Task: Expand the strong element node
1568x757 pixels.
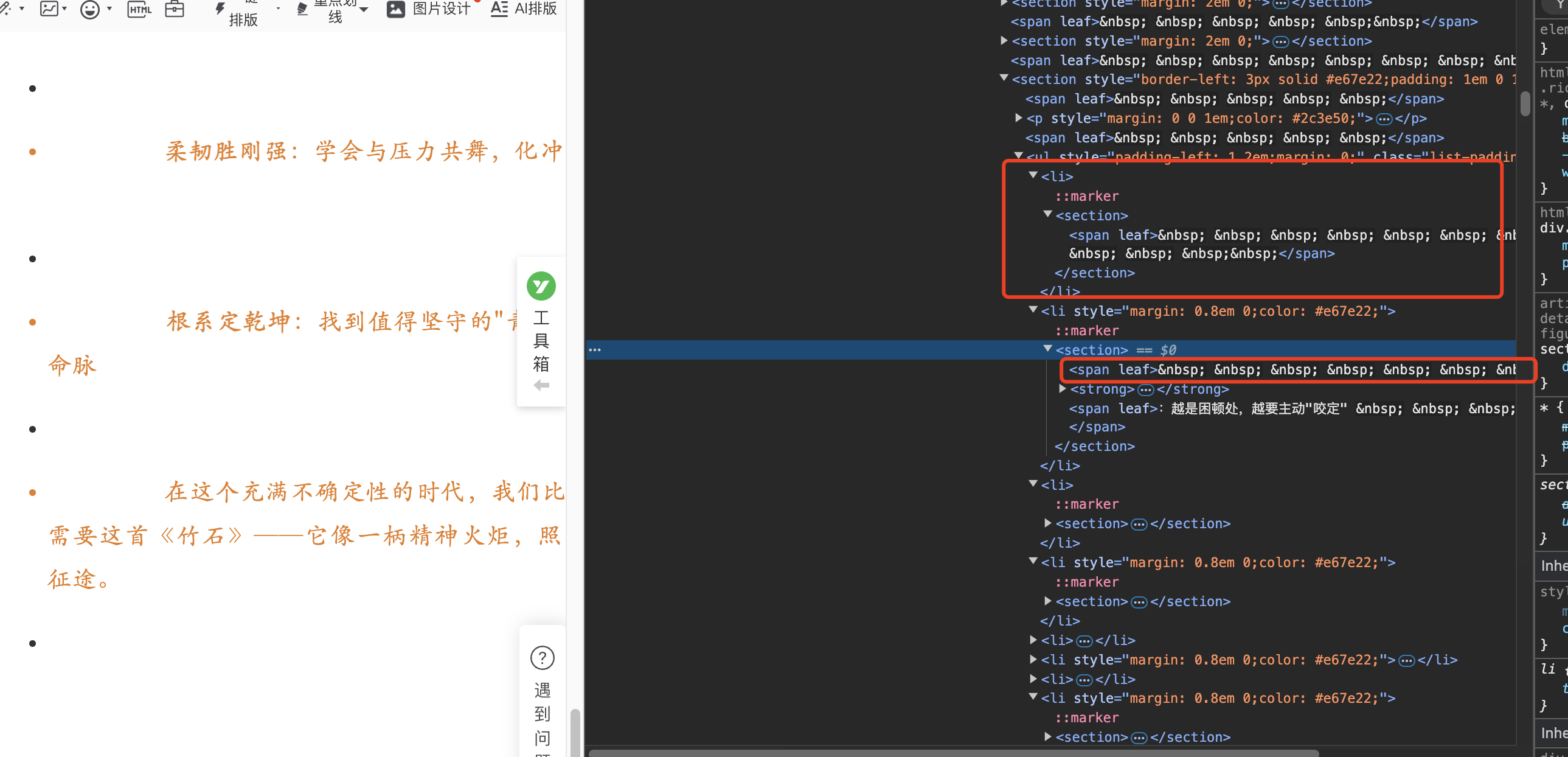Action: pyautogui.click(x=1062, y=389)
